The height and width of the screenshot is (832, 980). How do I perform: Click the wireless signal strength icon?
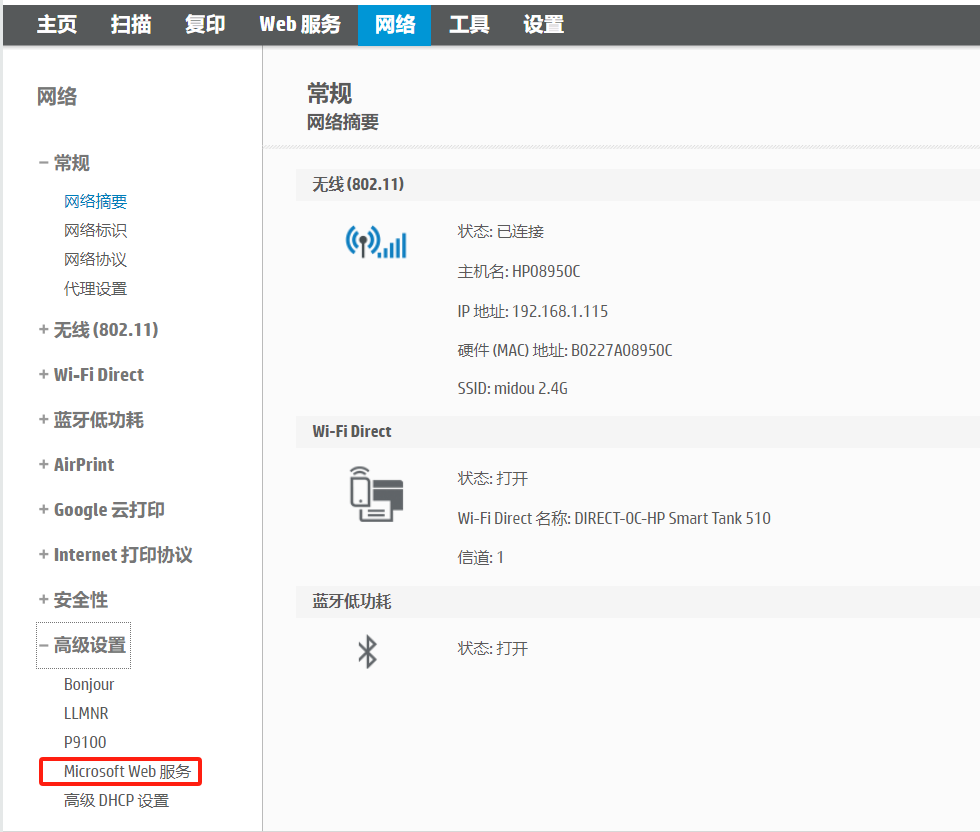tap(376, 243)
